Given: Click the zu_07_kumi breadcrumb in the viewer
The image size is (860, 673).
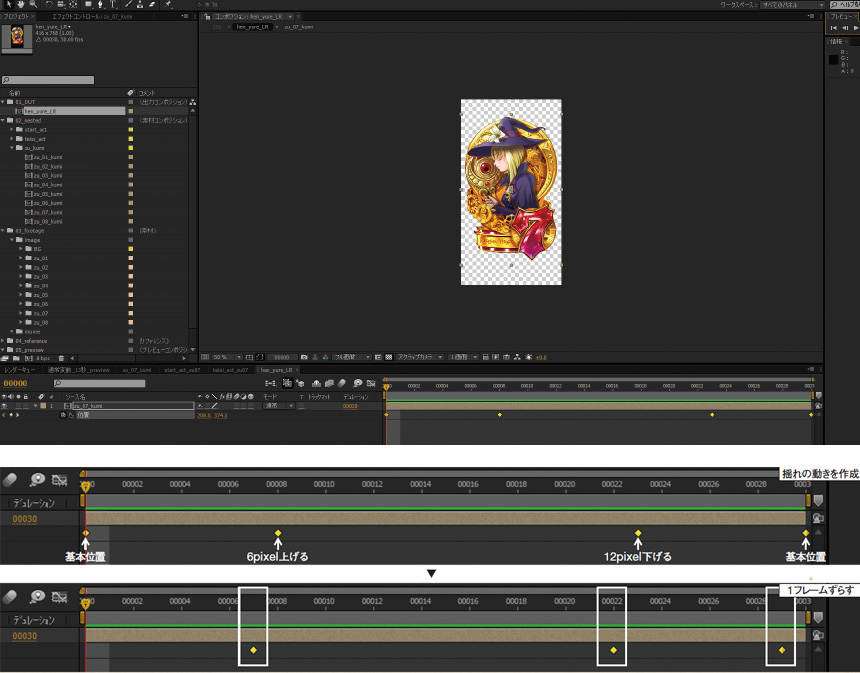Looking at the screenshot, I should [299, 27].
